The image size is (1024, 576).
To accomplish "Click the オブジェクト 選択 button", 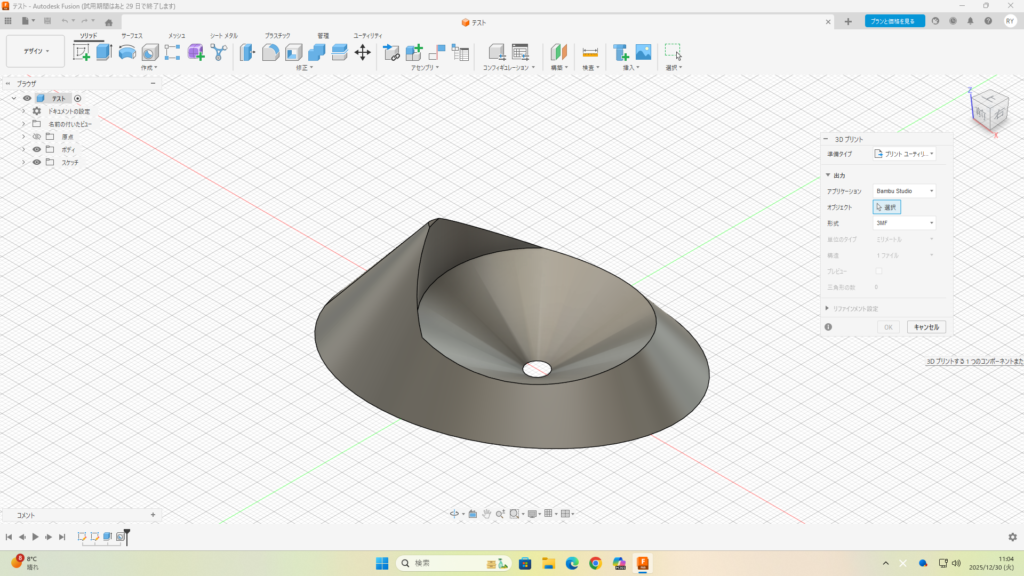I will tap(887, 207).
